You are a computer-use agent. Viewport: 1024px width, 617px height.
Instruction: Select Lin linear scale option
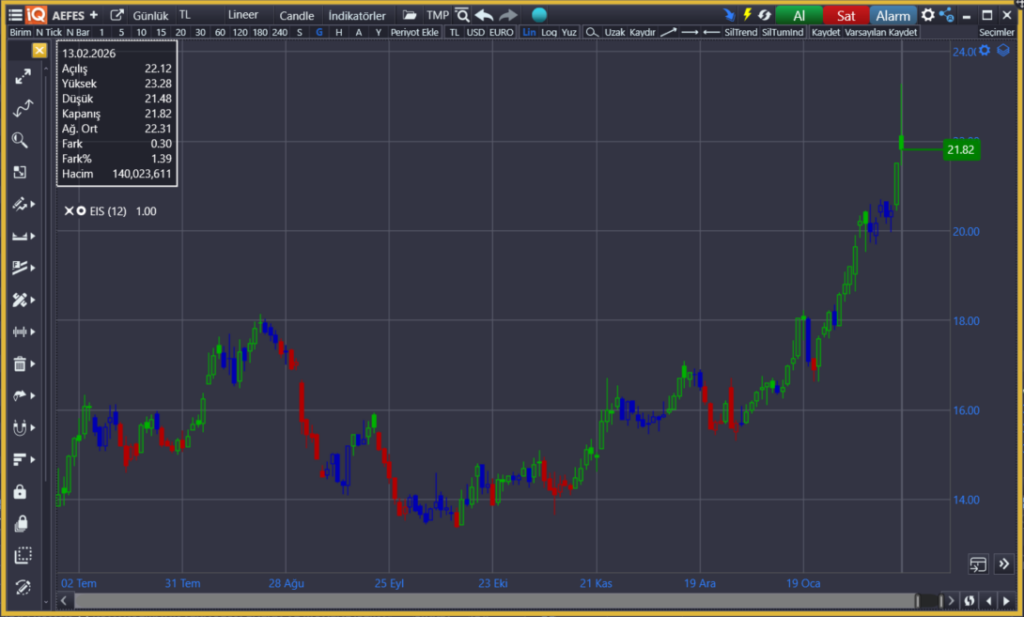(529, 32)
